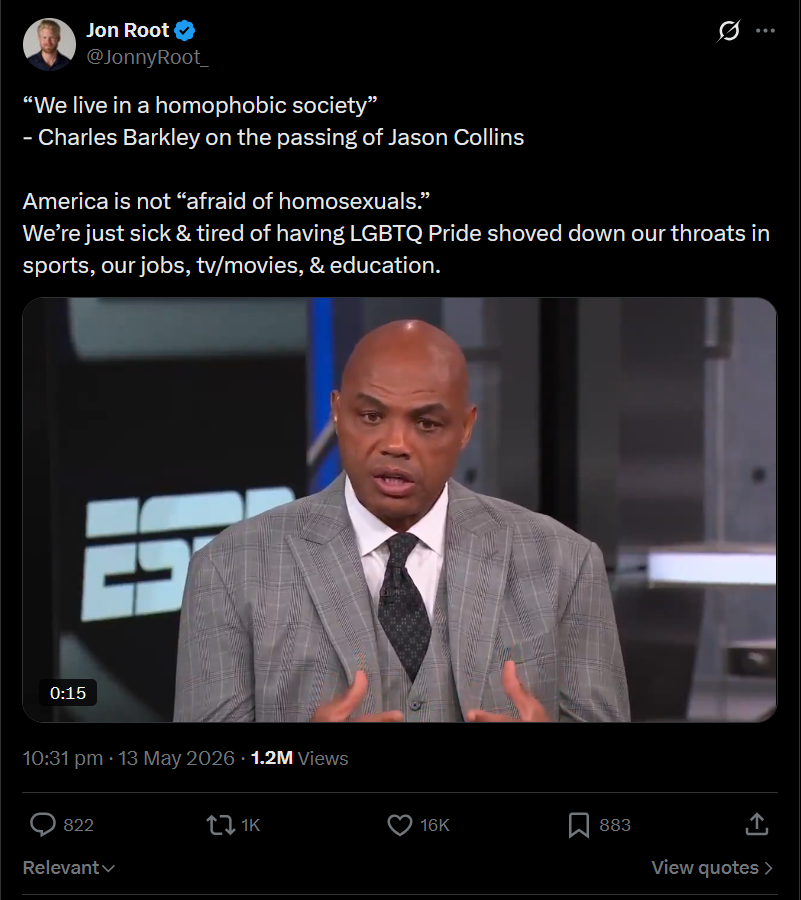Bookmark the post with the bookmark icon
Viewport: 801px width, 900px height.
click(x=578, y=825)
